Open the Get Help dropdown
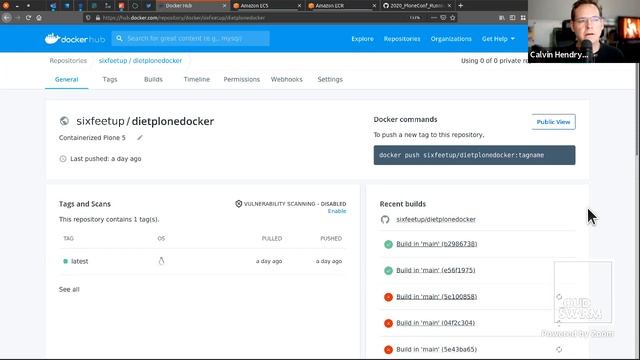The width and height of the screenshot is (640, 360). tap(498, 39)
